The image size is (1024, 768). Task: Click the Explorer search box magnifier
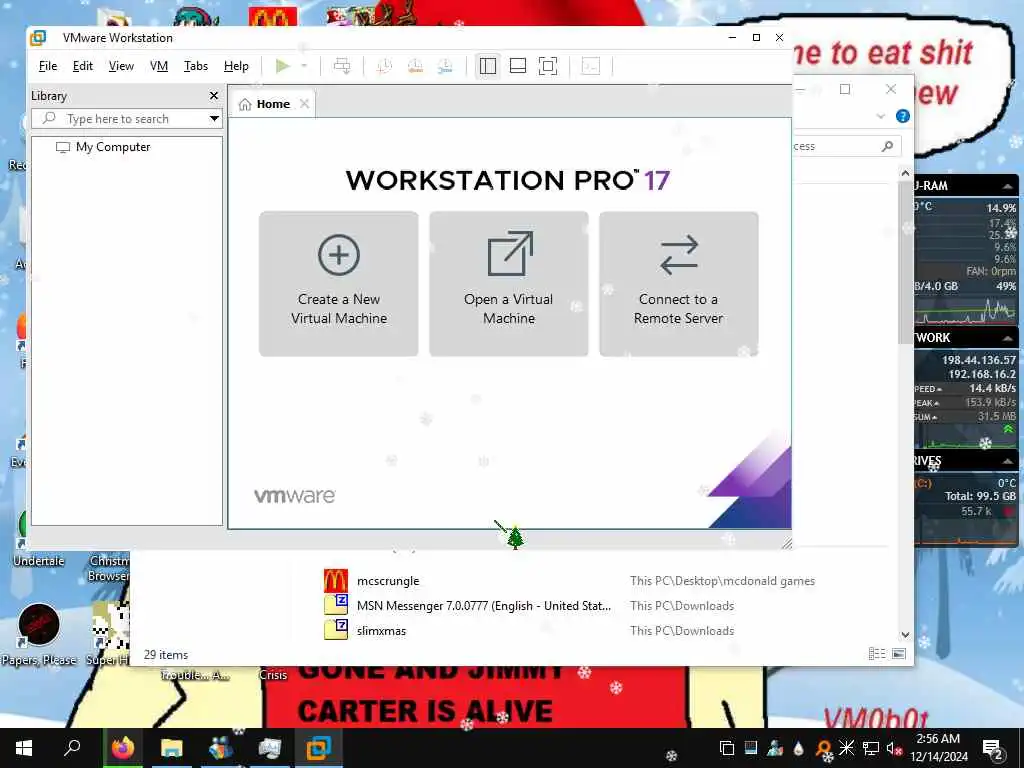pyautogui.click(x=887, y=146)
